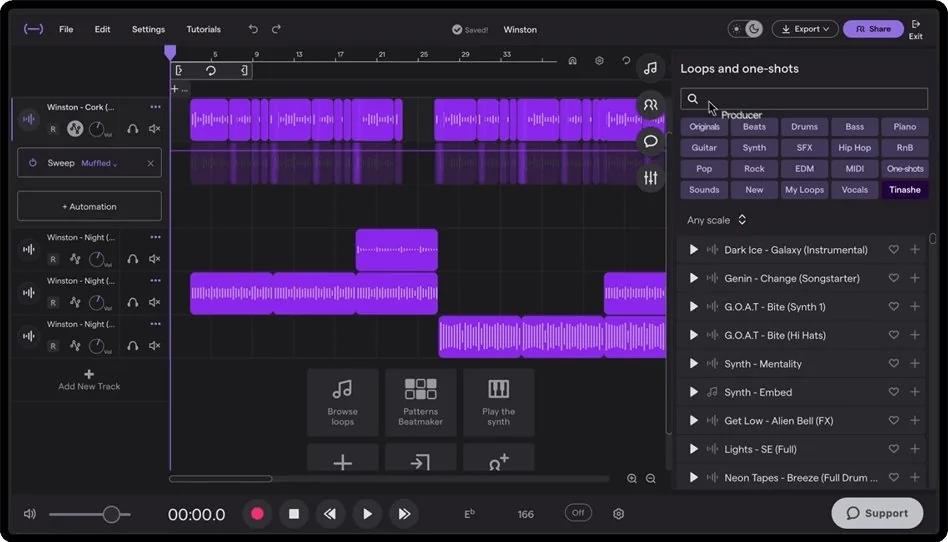Viewport: 948px width, 542px height.
Task: Expand the Any scale selector
Action: [717, 220]
